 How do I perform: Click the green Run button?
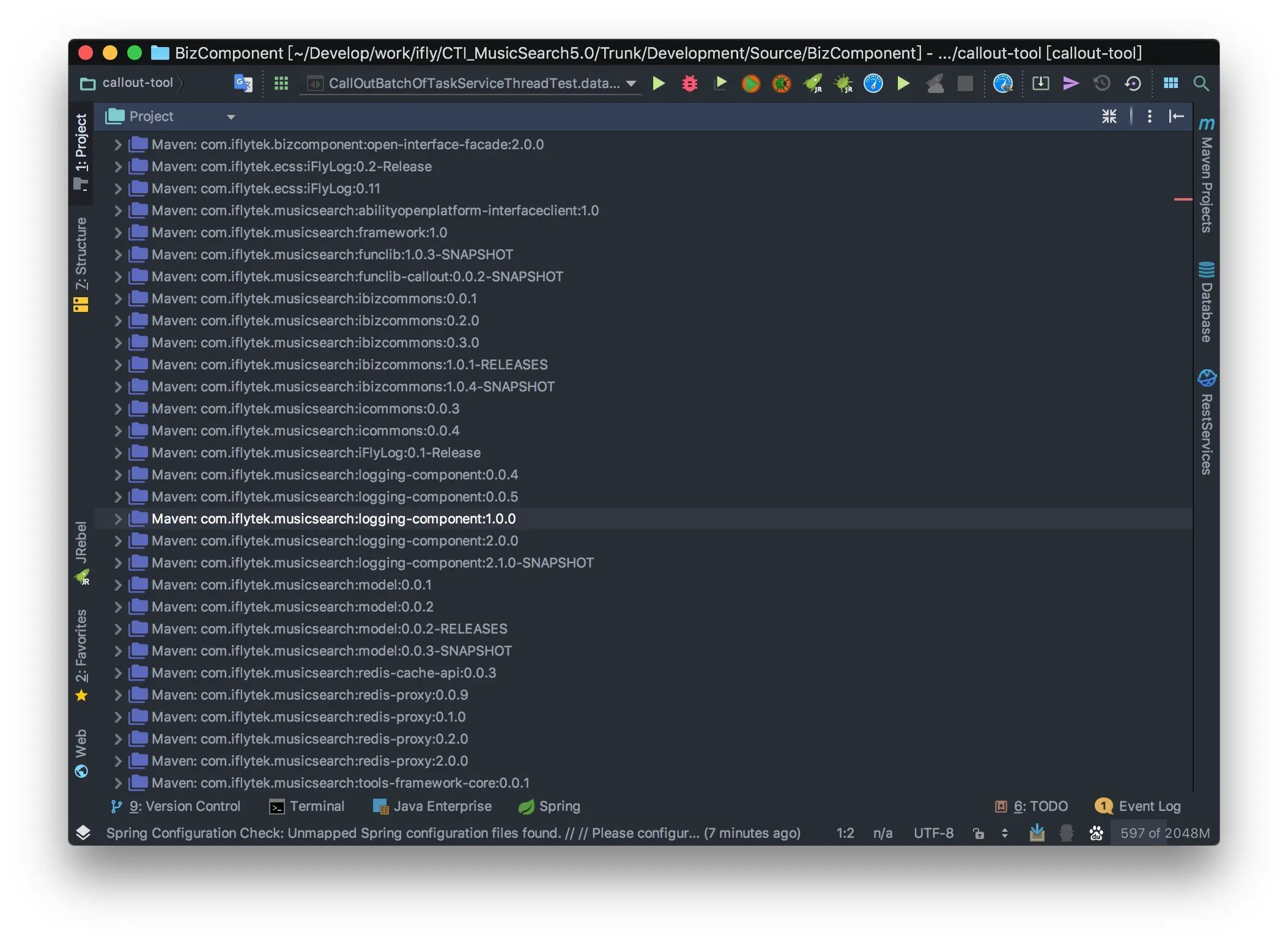tap(658, 83)
